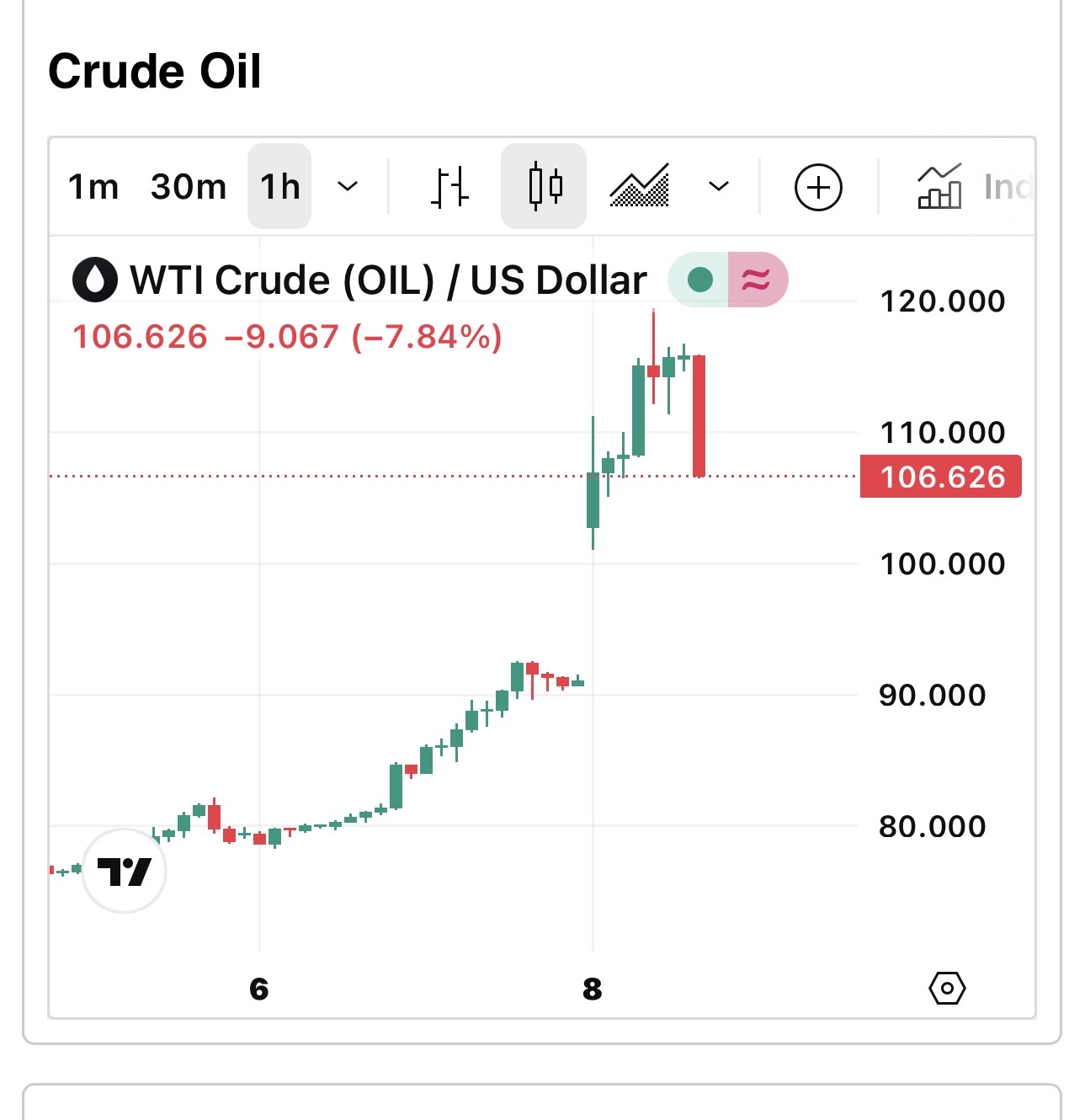Toggle the green market status dot
The height and width of the screenshot is (1120, 1085).
click(x=699, y=280)
